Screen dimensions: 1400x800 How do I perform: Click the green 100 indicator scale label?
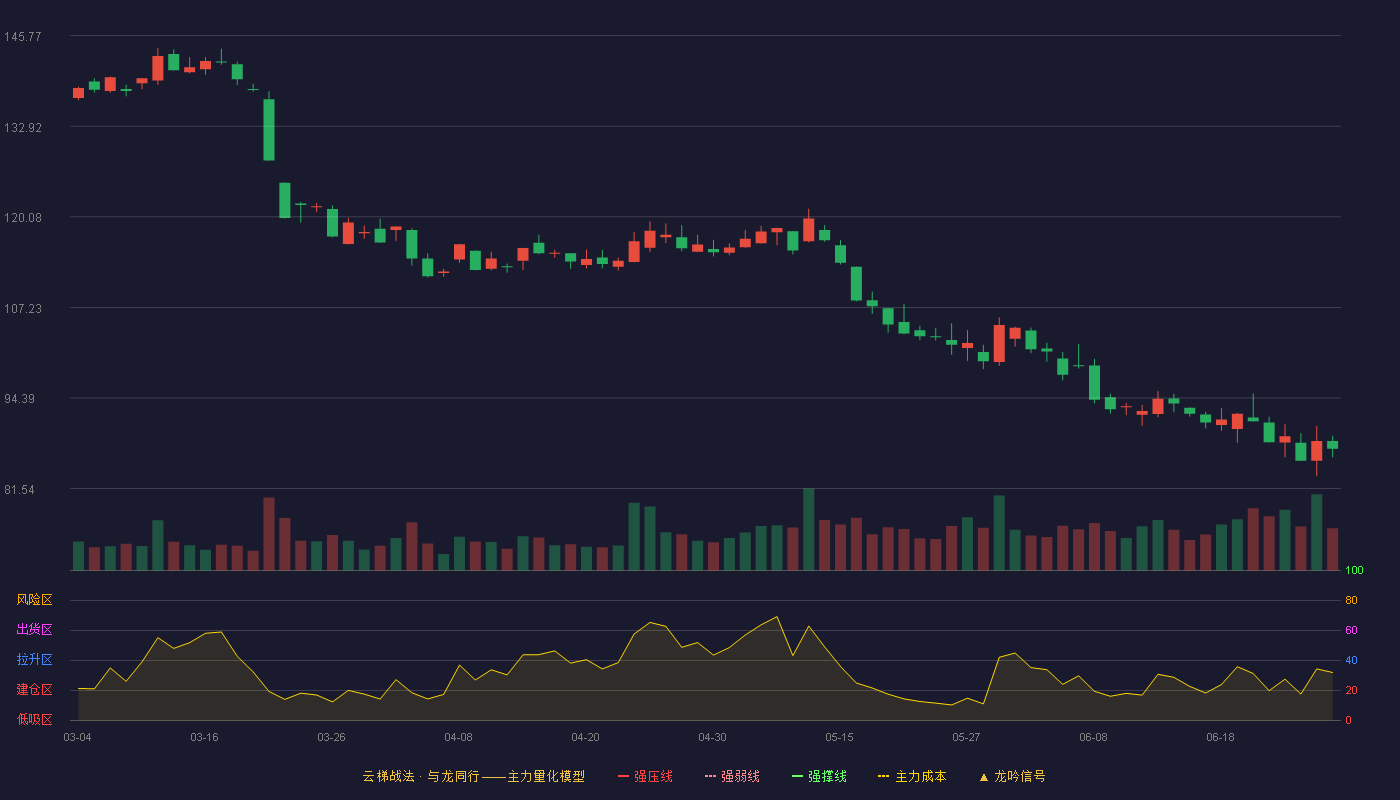[x=1354, y=571]
